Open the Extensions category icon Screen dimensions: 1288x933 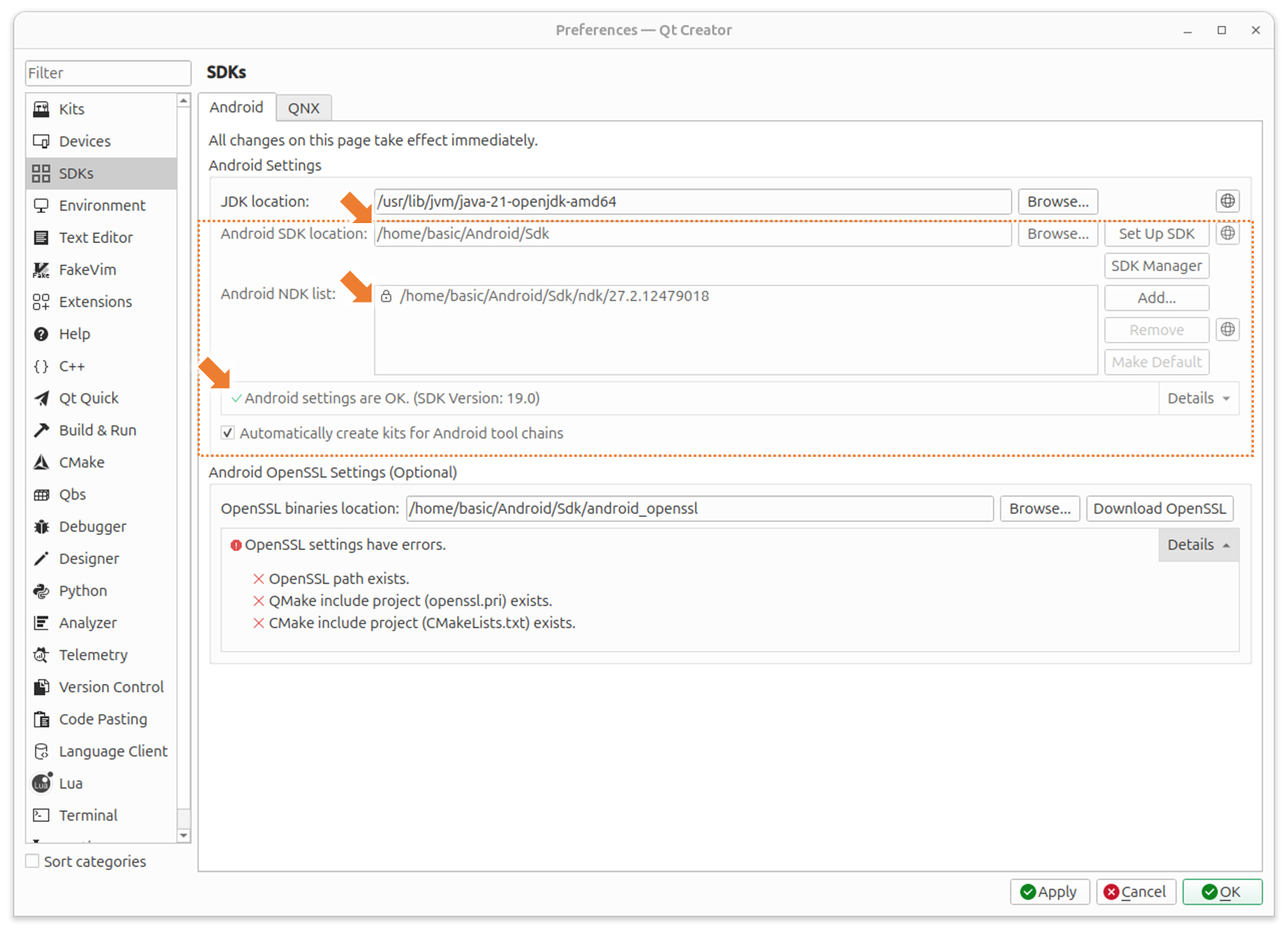pos(41,302)
